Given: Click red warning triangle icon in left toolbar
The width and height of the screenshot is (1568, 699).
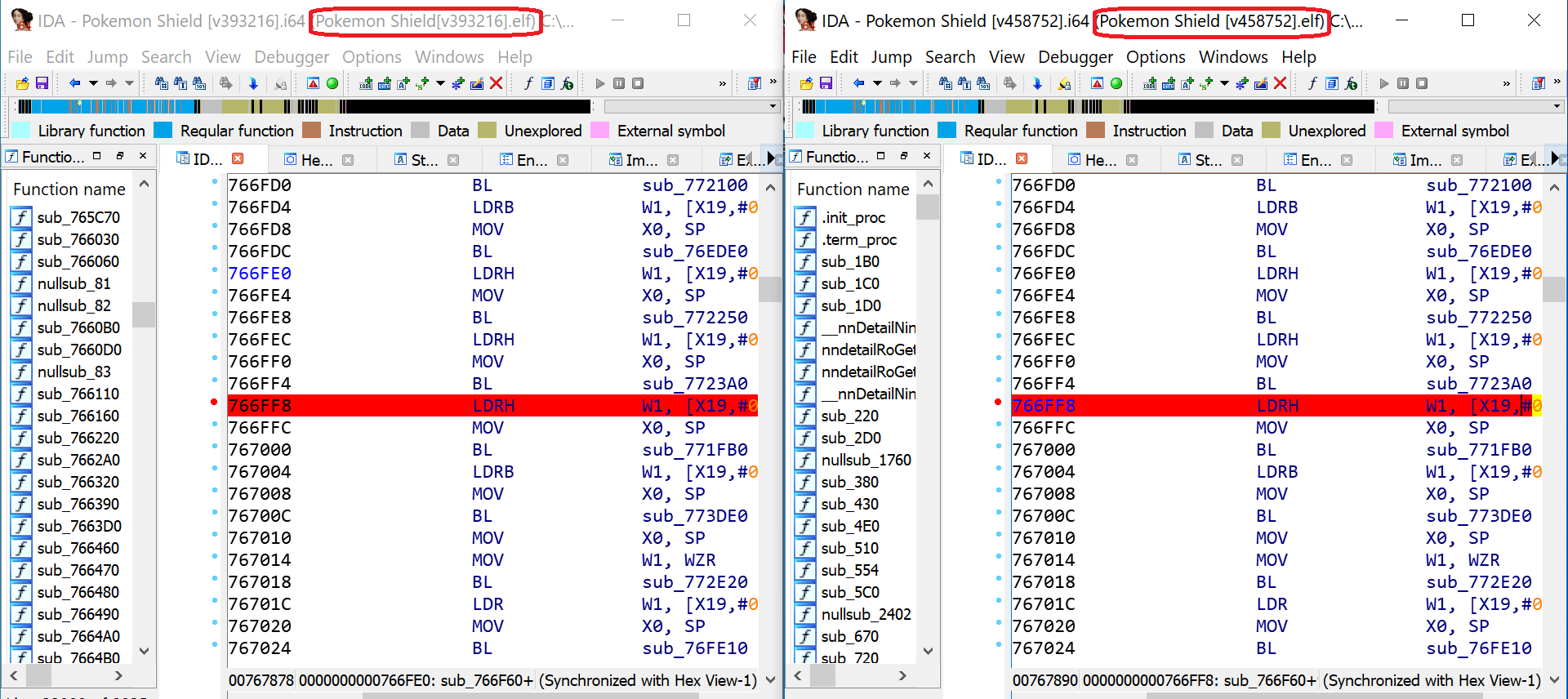Looking at the screenshot, I should coord(313,83).
